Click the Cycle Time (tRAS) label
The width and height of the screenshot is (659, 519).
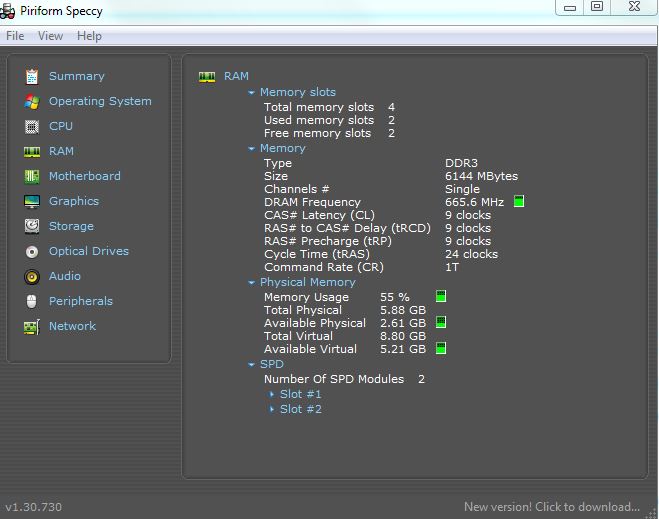(x=317, y=254)
